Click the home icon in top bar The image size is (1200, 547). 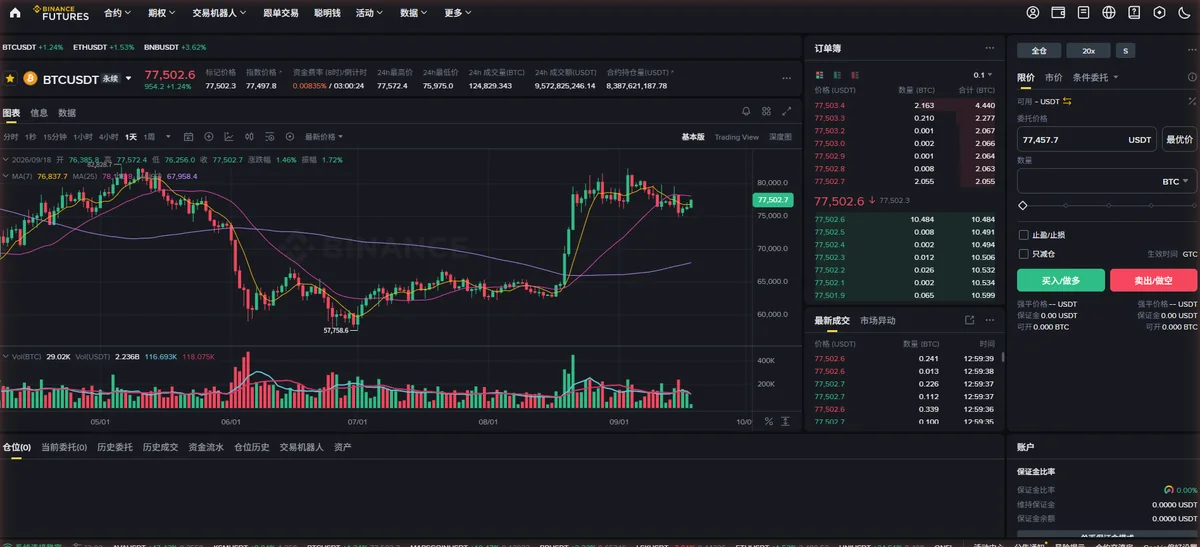[x=14, y=13]
